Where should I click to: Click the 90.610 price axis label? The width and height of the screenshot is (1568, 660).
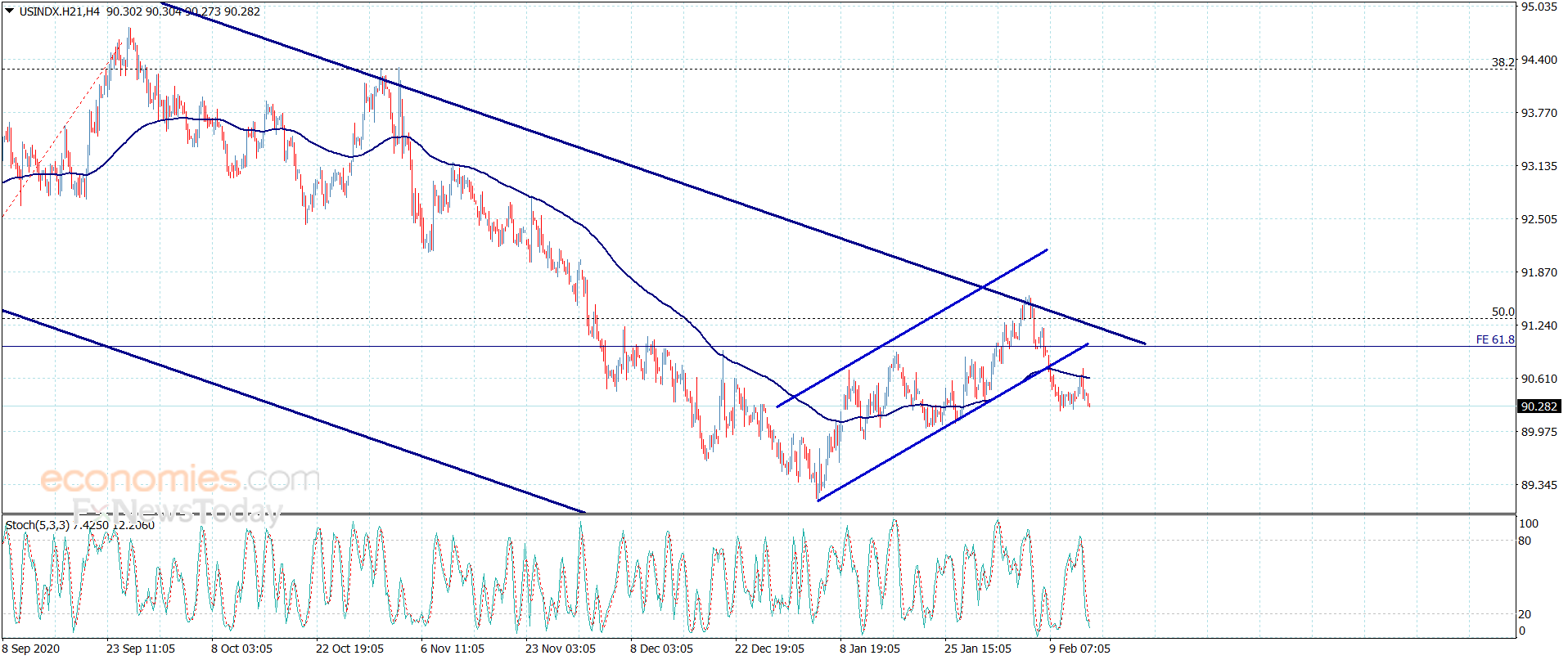(x=1539, y=379)
